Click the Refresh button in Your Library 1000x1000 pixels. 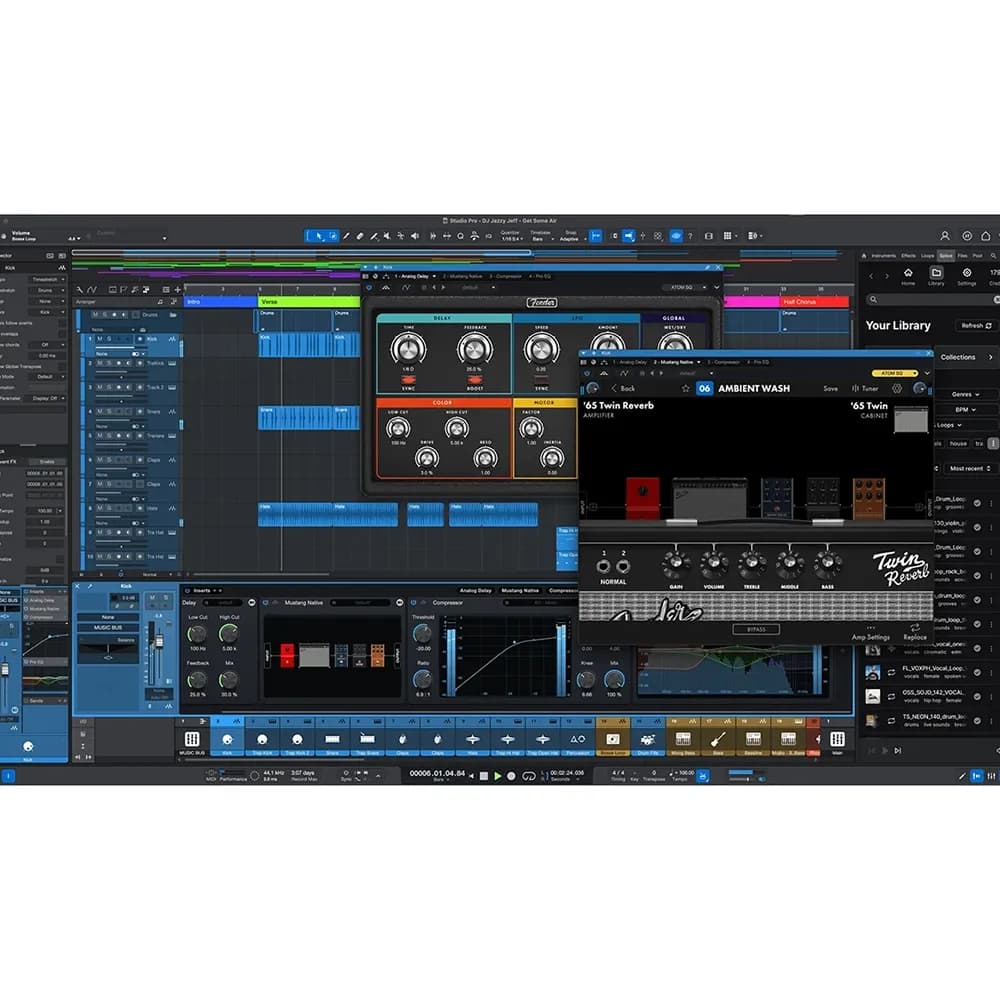[976, 326]
